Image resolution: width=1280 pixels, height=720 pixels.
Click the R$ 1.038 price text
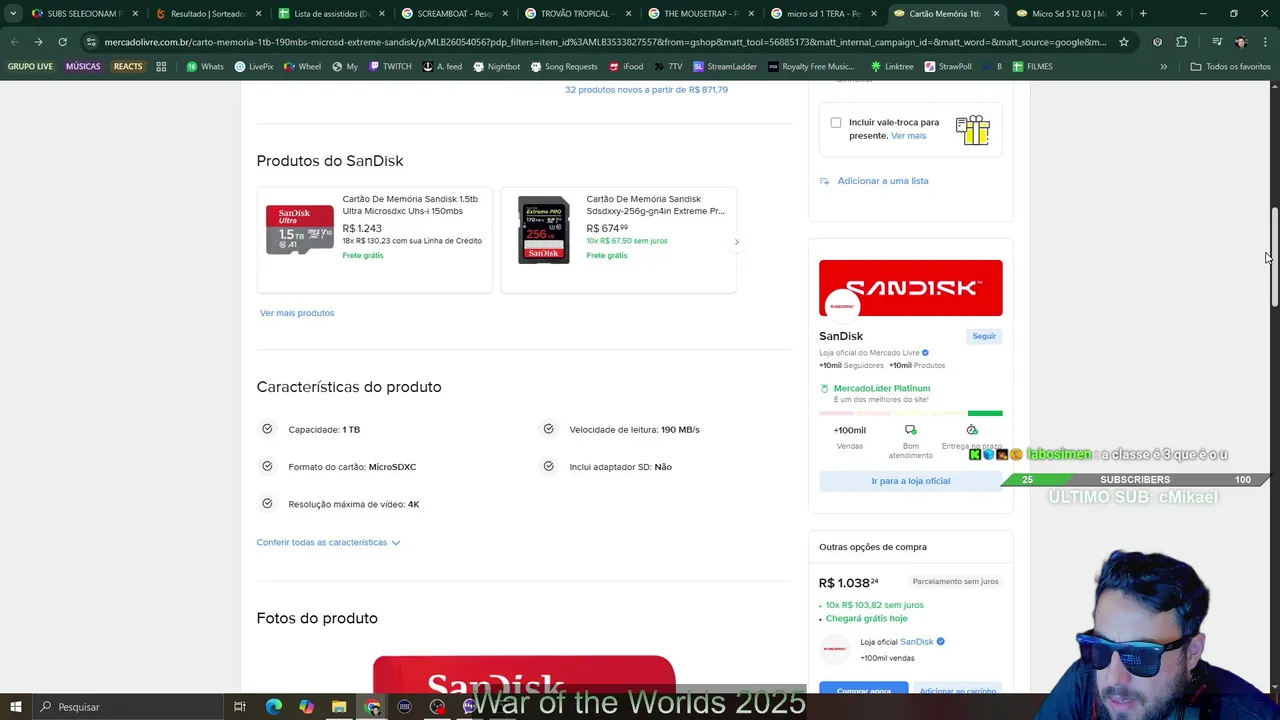849,583
